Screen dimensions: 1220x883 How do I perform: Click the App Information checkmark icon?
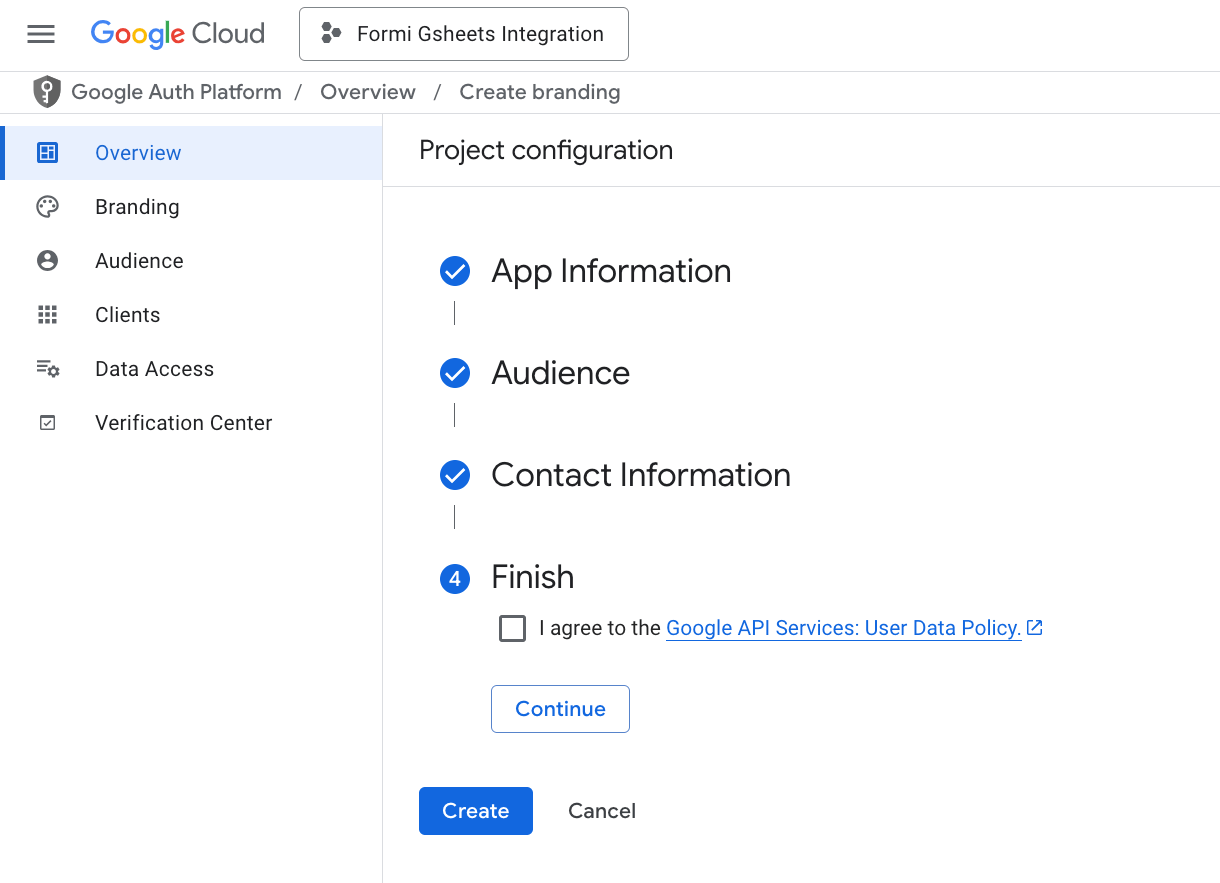[x=455, y=271]
